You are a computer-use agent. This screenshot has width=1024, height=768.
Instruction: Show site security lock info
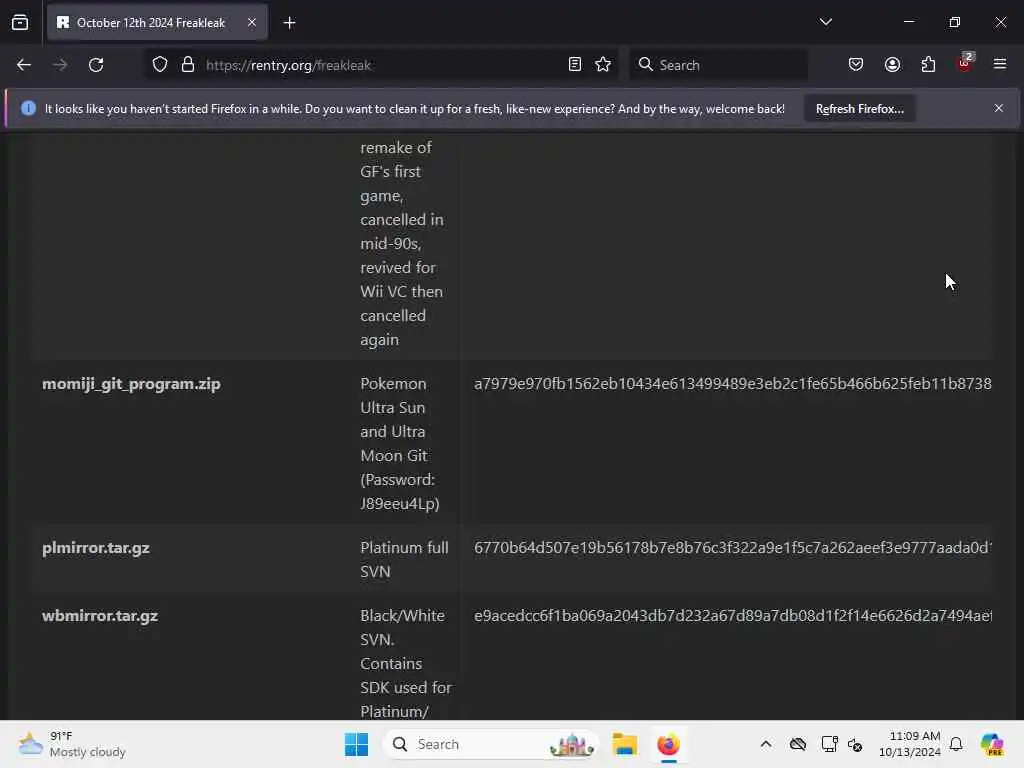tap(188, 65)
